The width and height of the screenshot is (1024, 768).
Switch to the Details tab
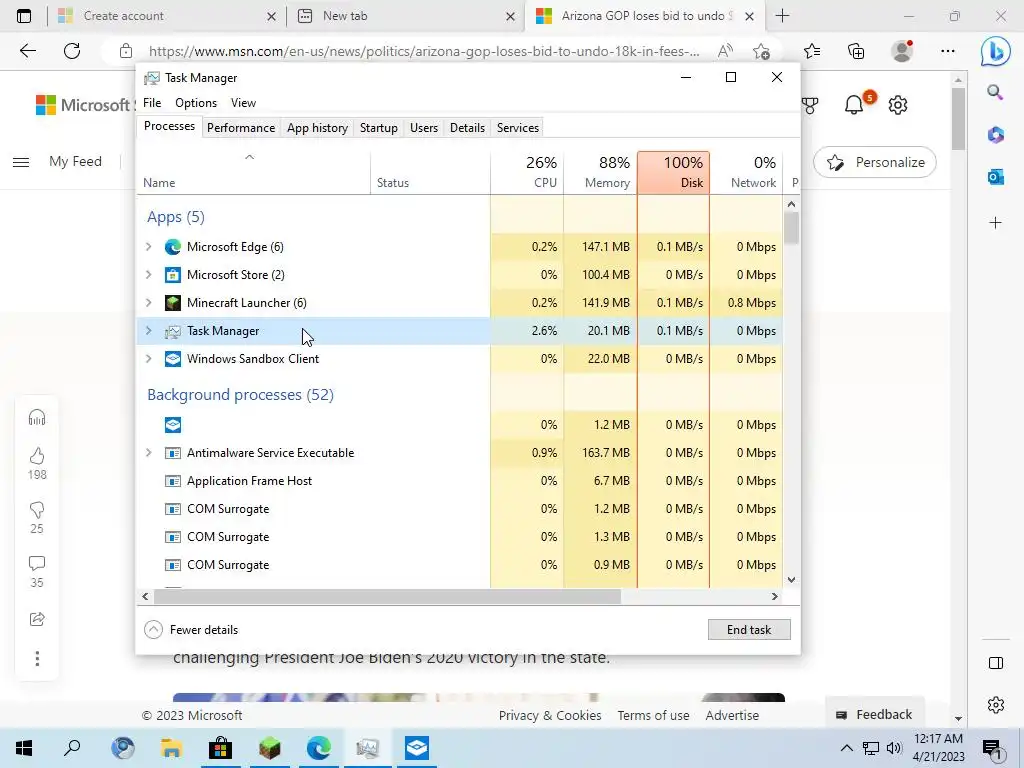point(468,128)
